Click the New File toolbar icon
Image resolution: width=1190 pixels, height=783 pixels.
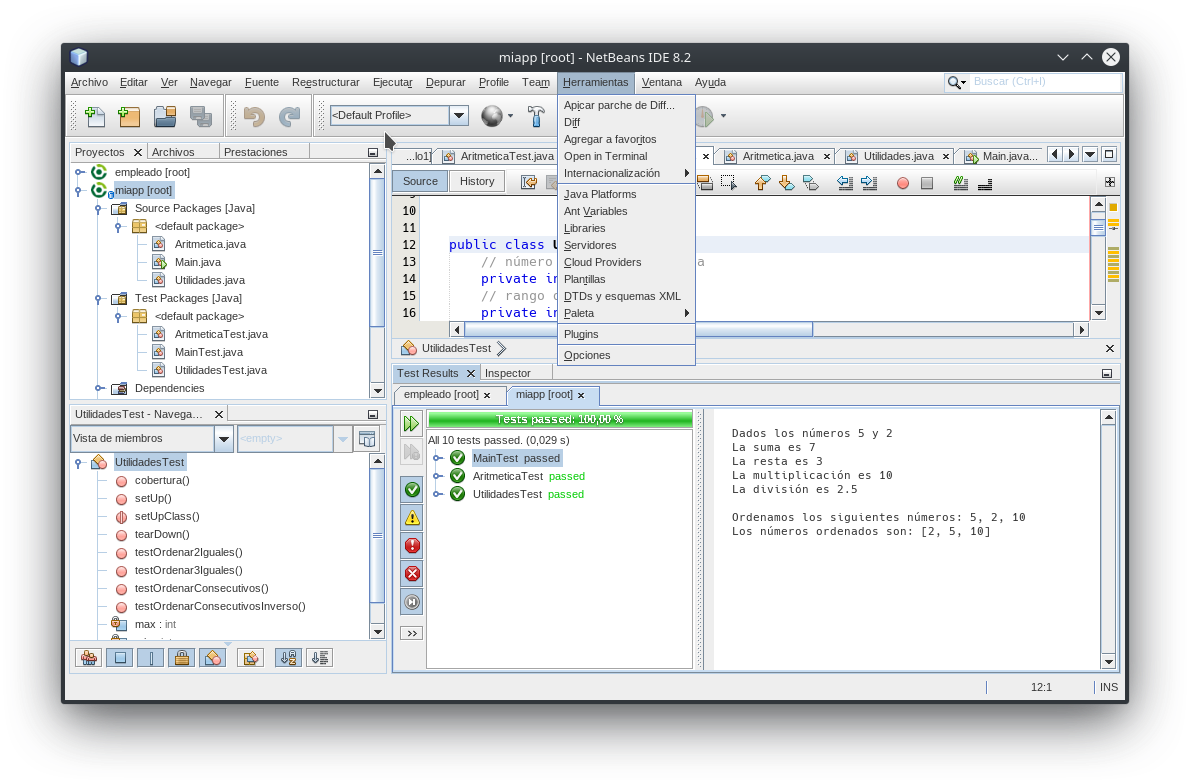[95, 116]
